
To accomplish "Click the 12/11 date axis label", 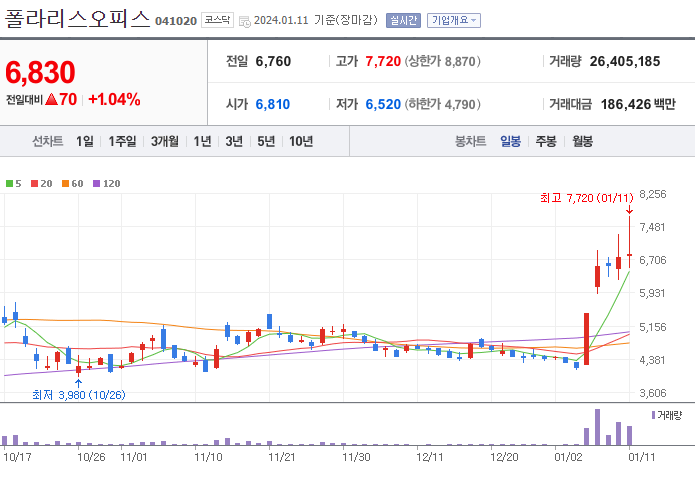I will (430, 457).
